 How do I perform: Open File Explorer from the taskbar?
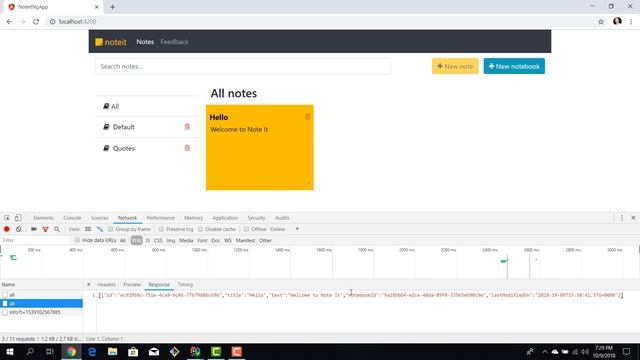click(113, 351)
